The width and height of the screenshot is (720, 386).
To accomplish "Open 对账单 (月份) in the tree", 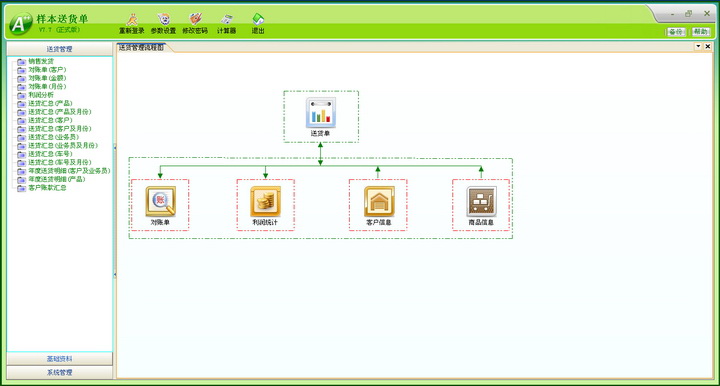I will [x=47, y=86].
